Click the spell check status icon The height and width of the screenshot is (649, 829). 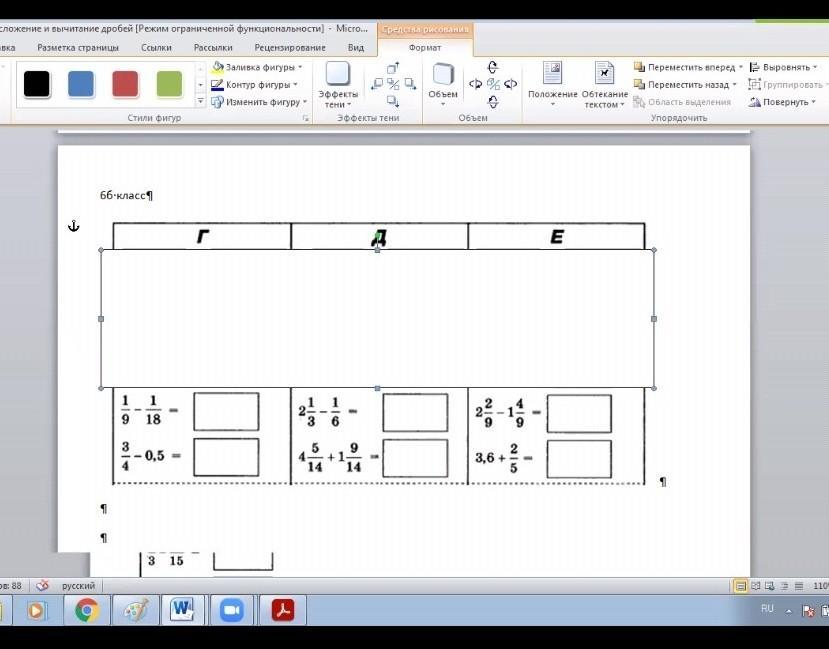point(42,586)
